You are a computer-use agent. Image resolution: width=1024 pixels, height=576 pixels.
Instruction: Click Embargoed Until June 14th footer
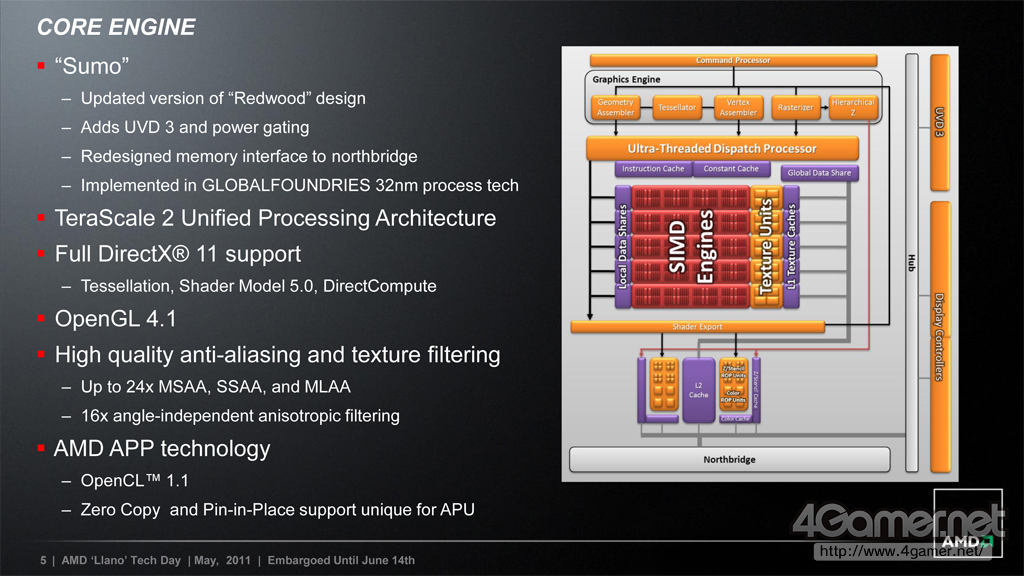point(341,560)
